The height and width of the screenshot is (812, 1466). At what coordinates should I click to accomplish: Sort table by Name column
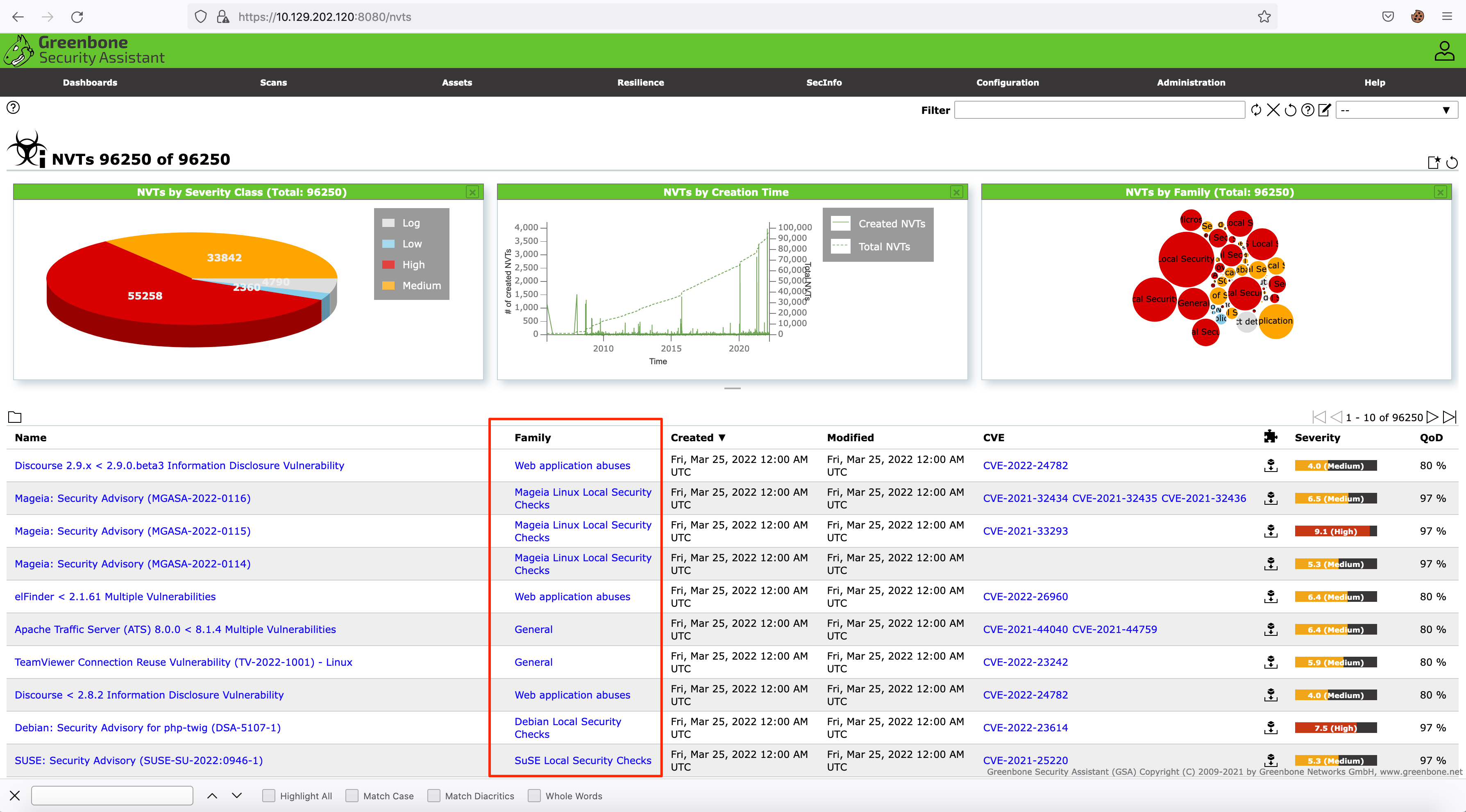31,437
